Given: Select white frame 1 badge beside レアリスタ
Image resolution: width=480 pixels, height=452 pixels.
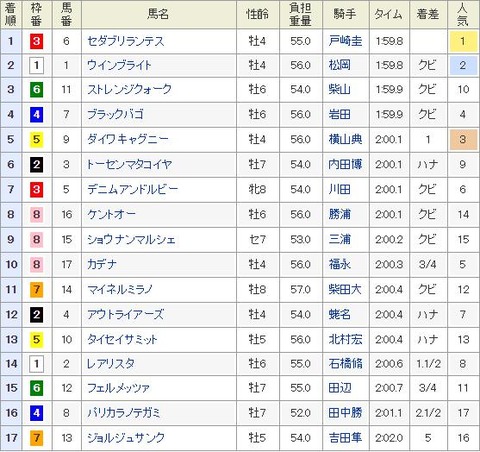Looking at the screenshot, I should click(36, 364).
